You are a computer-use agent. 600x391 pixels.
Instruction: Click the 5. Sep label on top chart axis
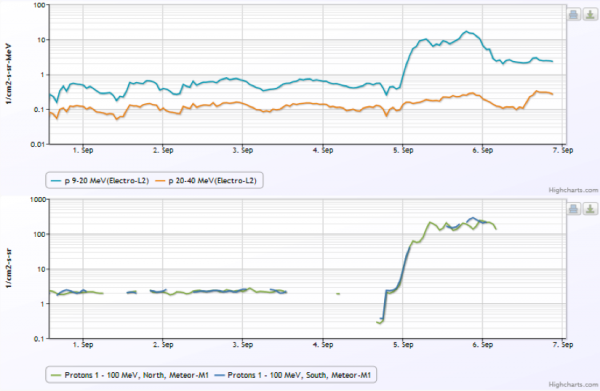click(x=403, y=150)
